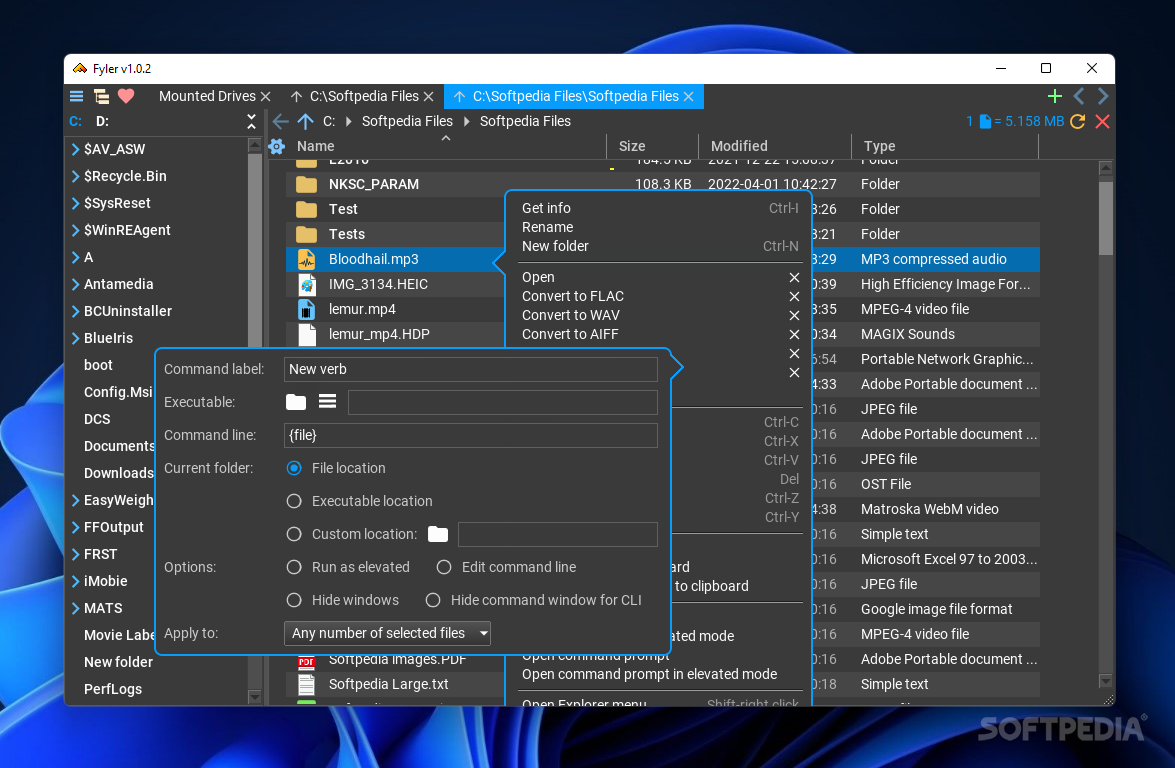This screenshot has height=768, width=1175.
Task: Remove the Convert to AIFF verb
Action: (x=794, y=334)
